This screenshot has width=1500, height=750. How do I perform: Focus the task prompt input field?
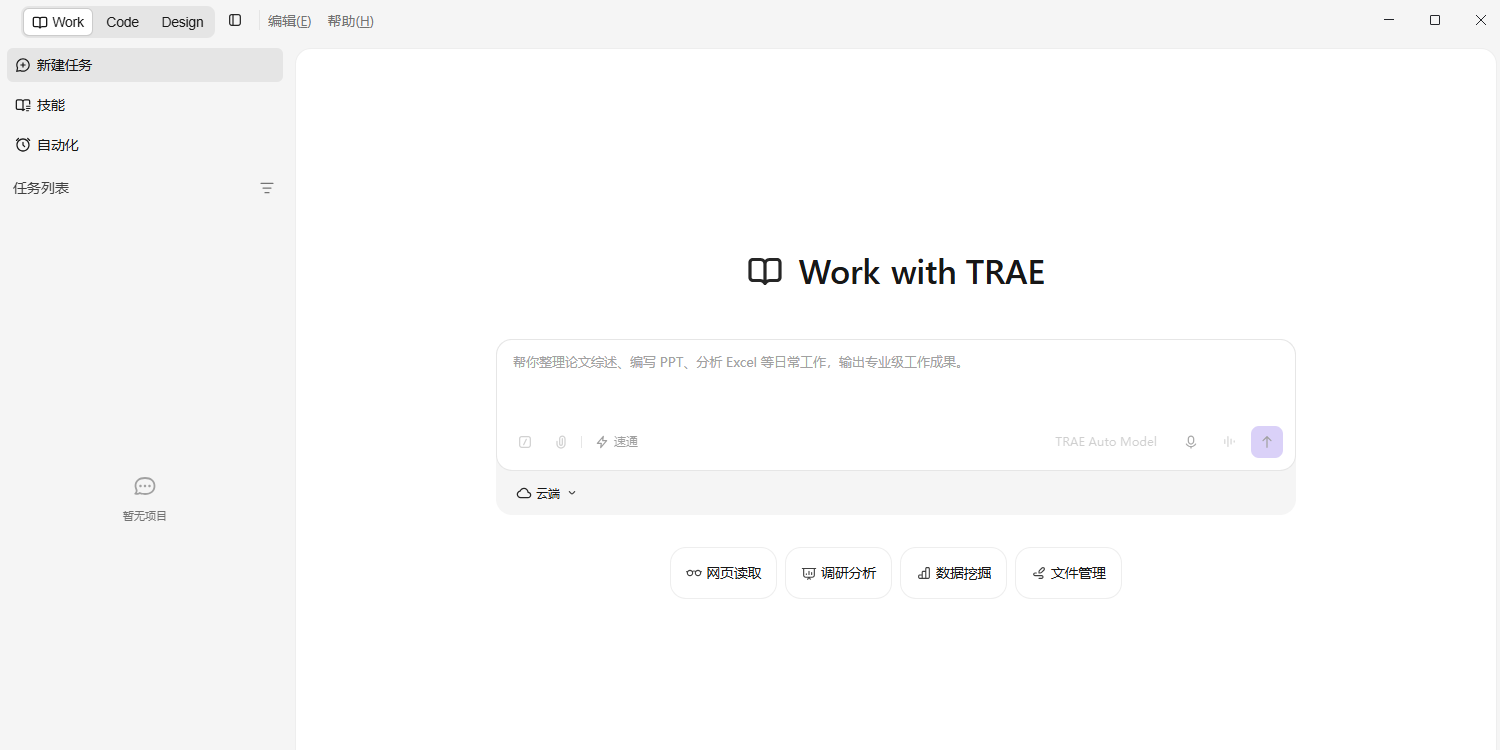coord(896,380)
